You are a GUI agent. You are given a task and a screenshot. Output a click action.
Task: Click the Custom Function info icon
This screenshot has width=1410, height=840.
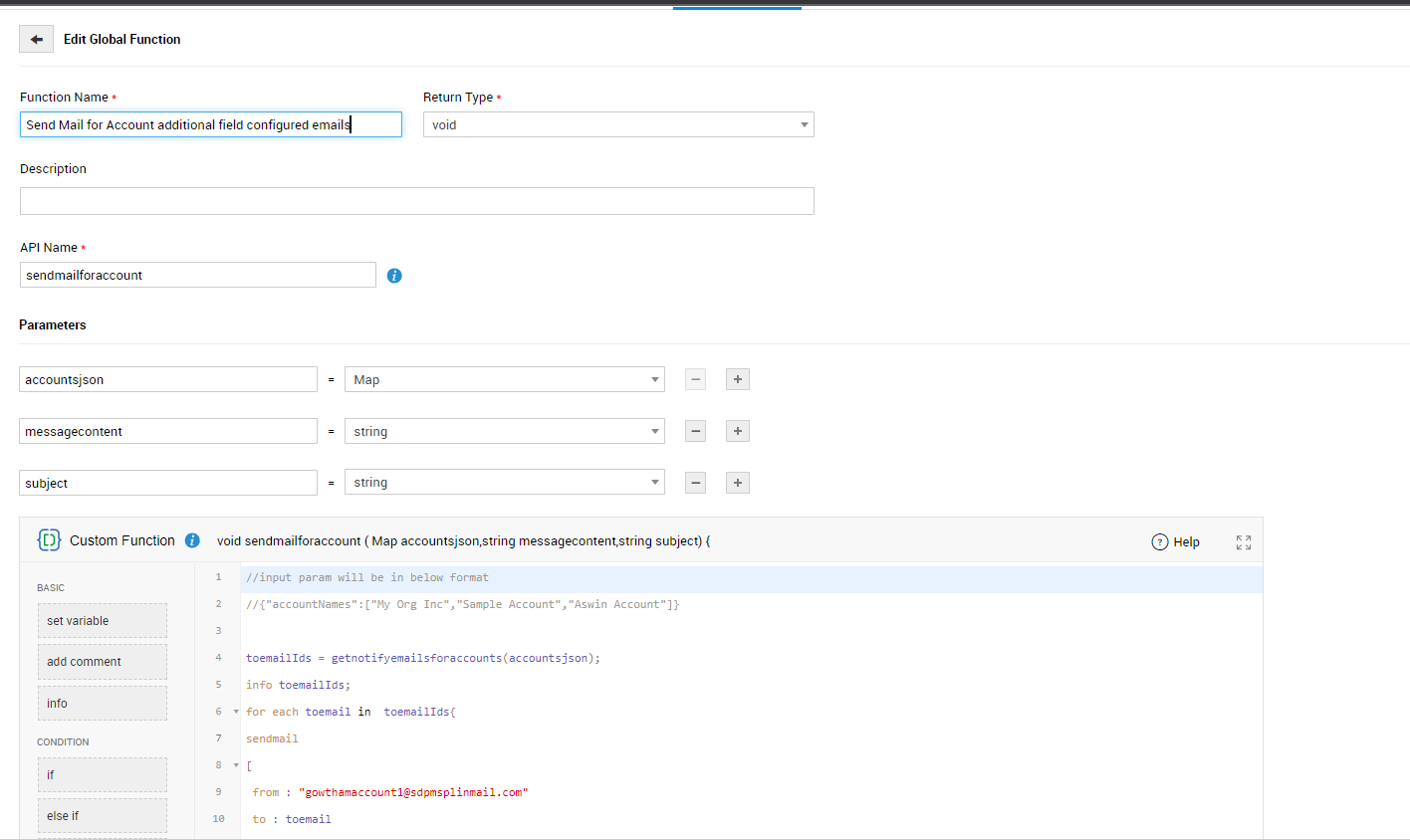192,540
